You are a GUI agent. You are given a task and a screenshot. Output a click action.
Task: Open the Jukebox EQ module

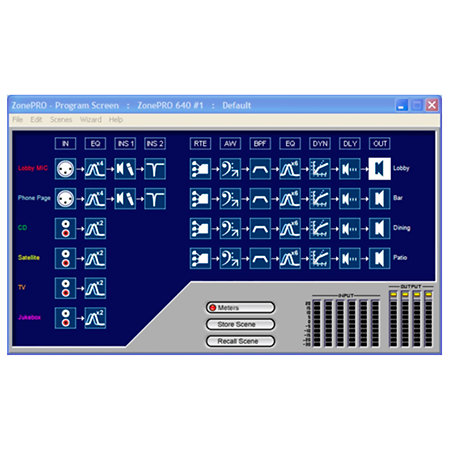(95, 318)
